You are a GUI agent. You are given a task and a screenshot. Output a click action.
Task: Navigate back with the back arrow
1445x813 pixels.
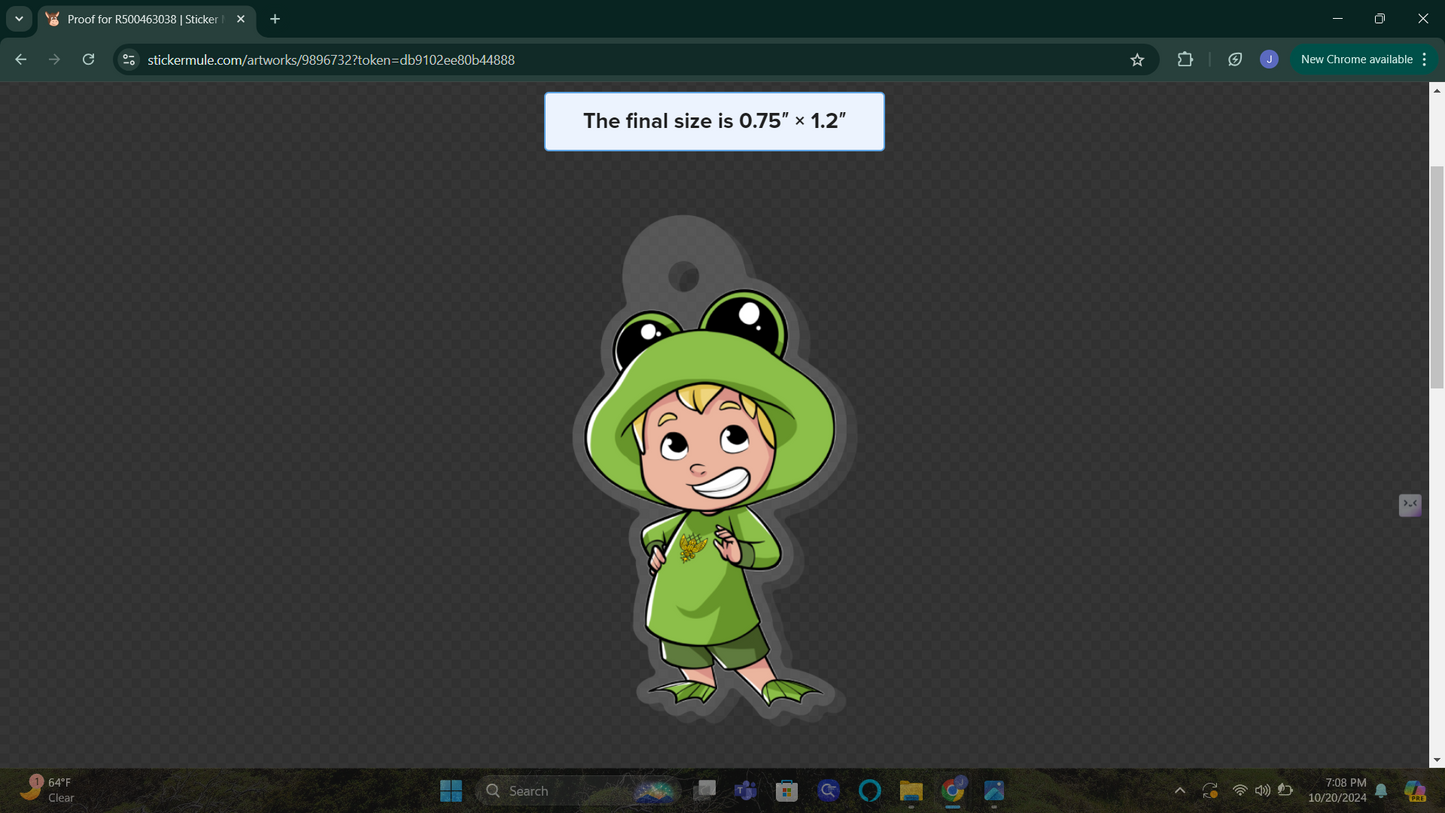tap(20, 59)
